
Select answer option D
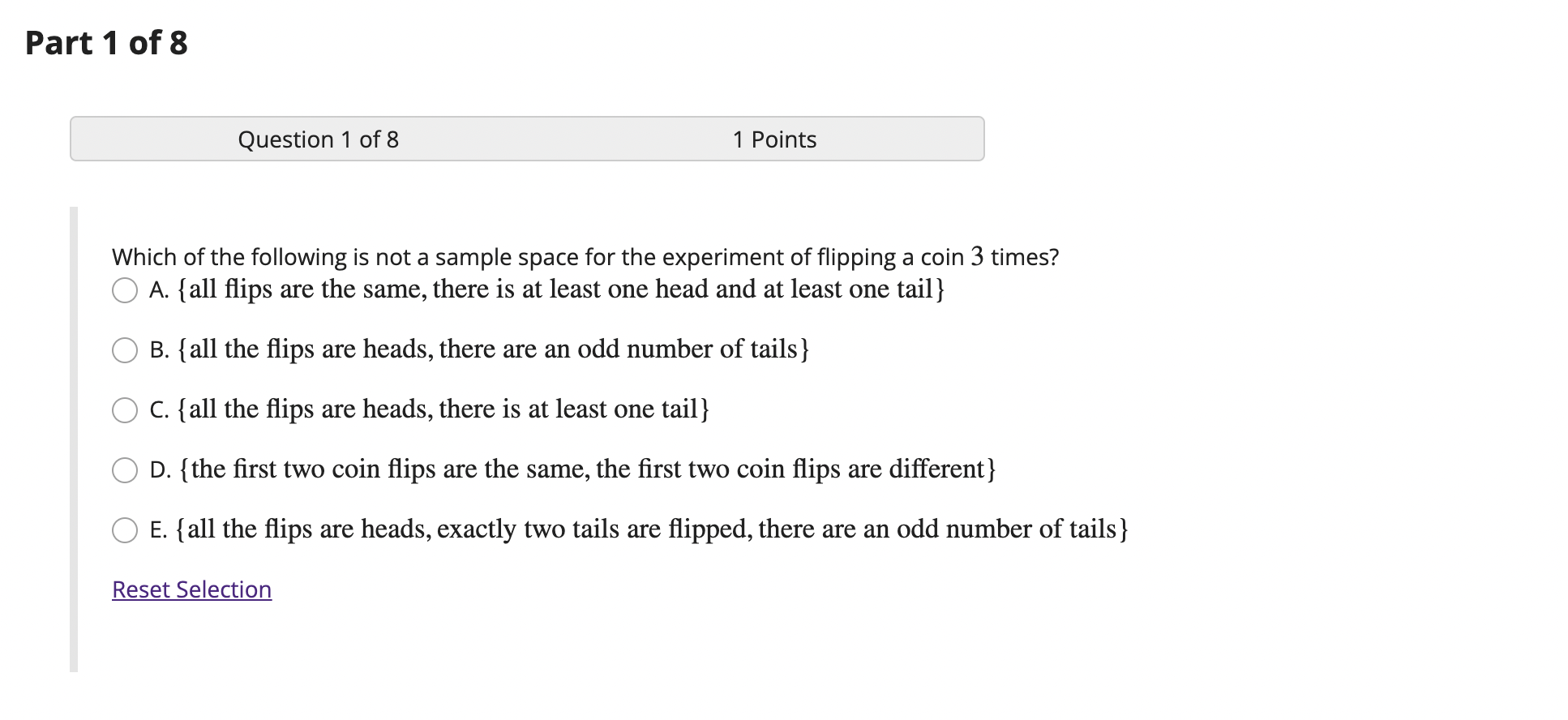pyautogui.click(x=126, y=470)
